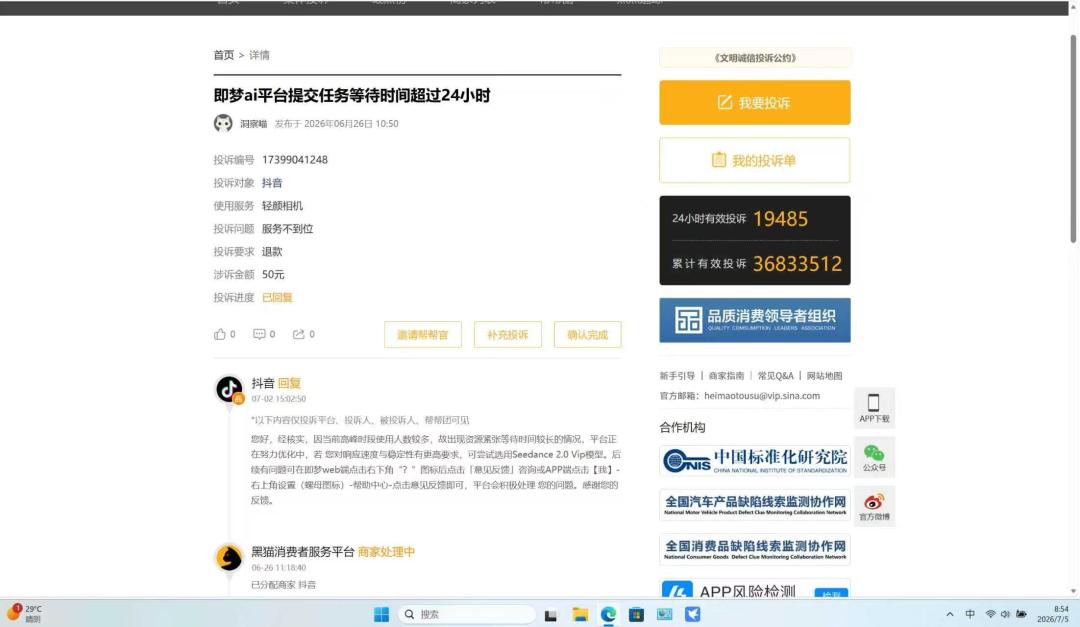Share the complaint with share icon

tap(298, 334)
